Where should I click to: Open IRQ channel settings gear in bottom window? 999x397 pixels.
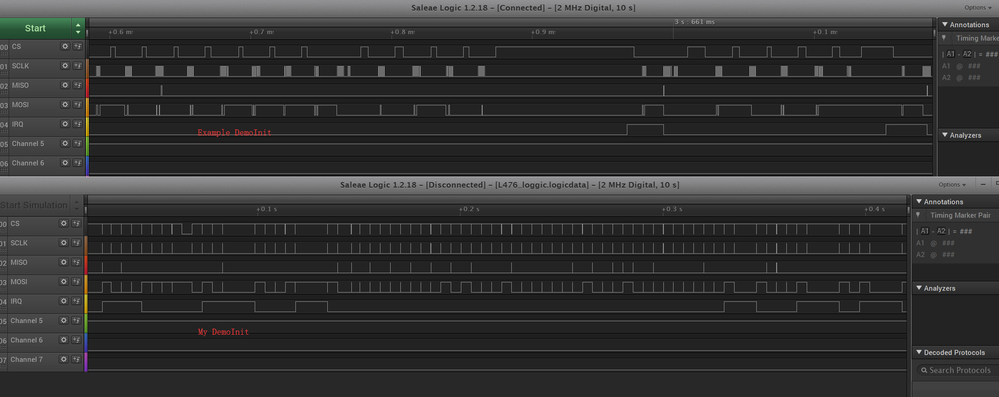click(x=64, y=301)
